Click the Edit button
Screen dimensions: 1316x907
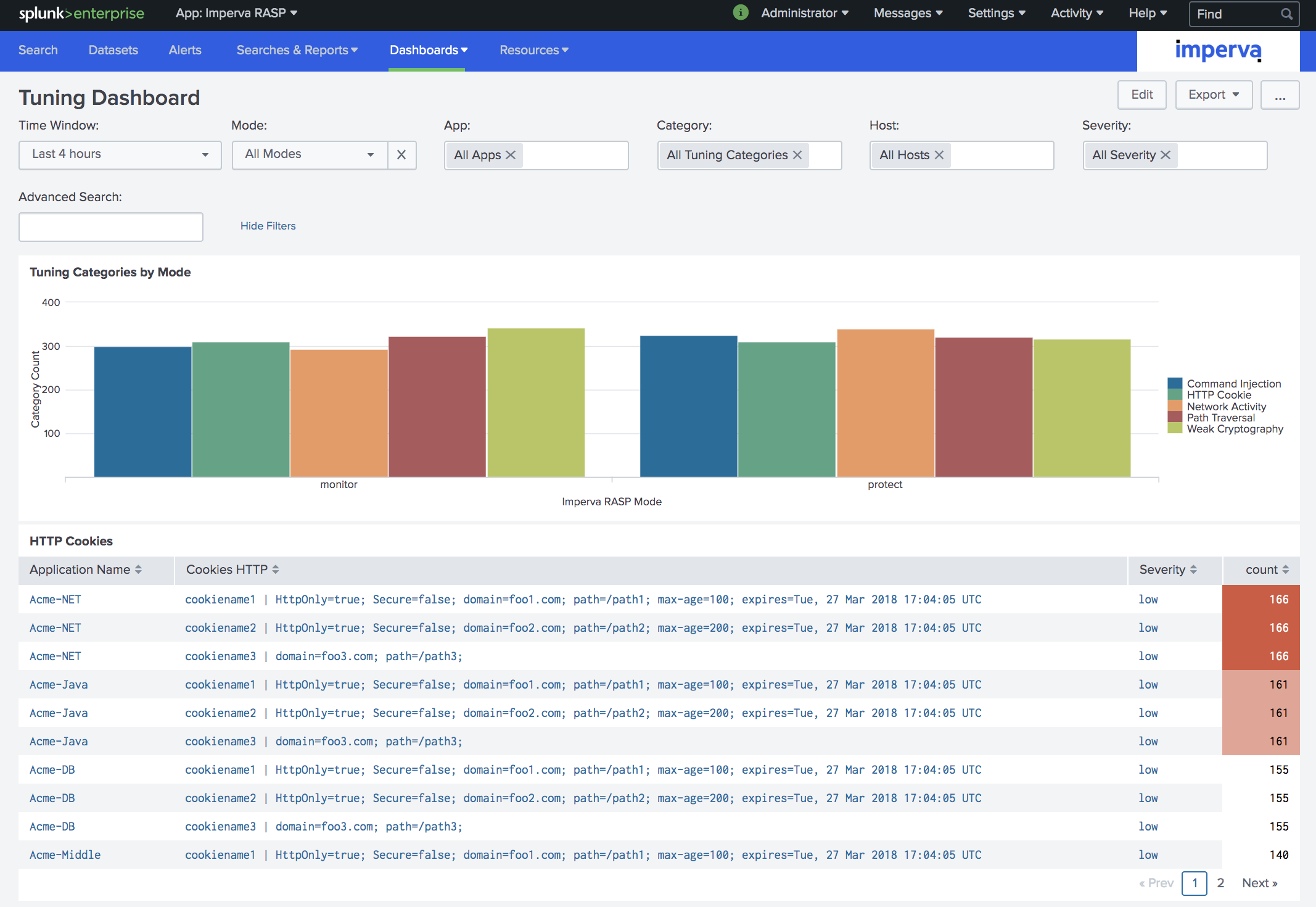point(1141,94)
